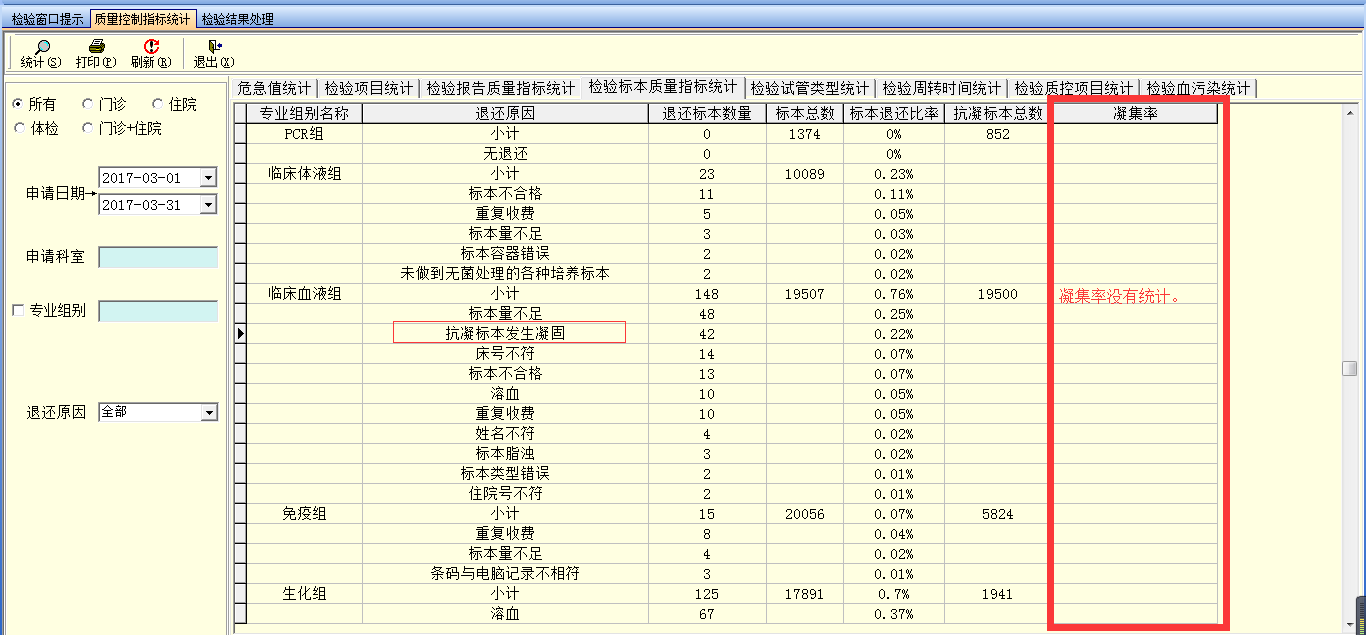Open the 检验试管类型统计 tab
1366x635 pixels.
click(x=809, y=88)
